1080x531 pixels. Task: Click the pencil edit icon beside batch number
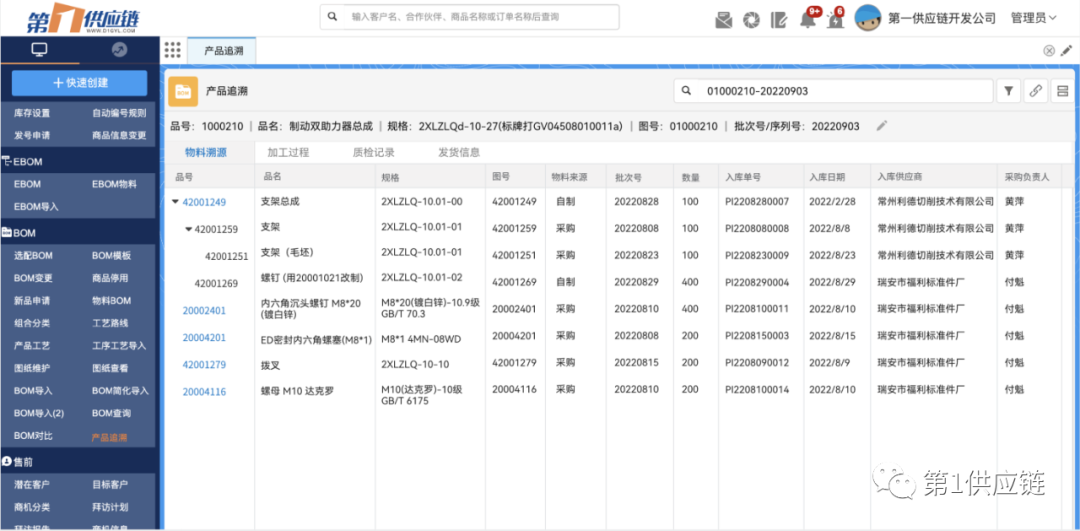click(x=882, y=125)
